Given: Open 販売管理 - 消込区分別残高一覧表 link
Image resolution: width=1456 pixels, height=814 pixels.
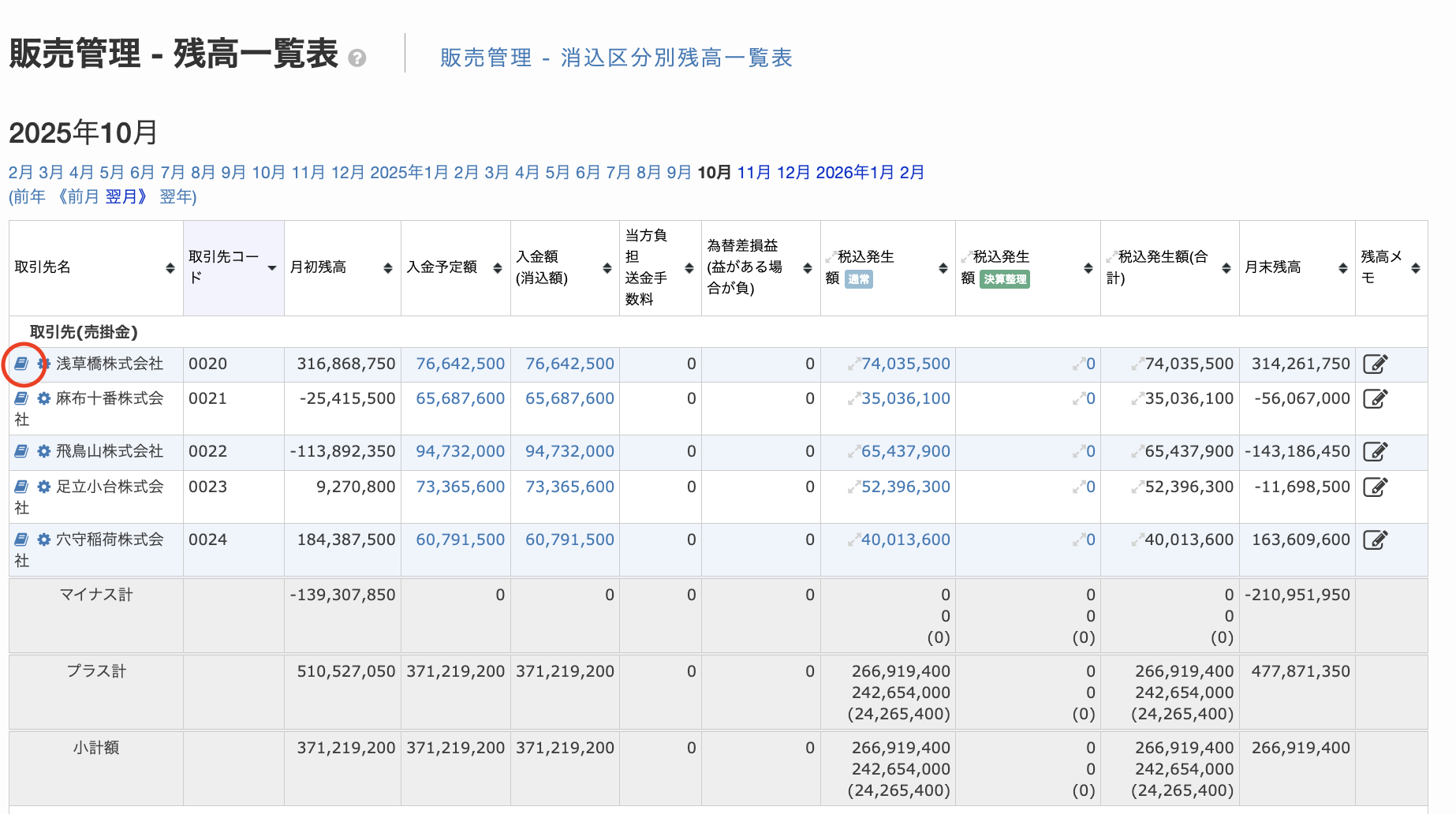Looking at the screenshot, I should (616, 58).
